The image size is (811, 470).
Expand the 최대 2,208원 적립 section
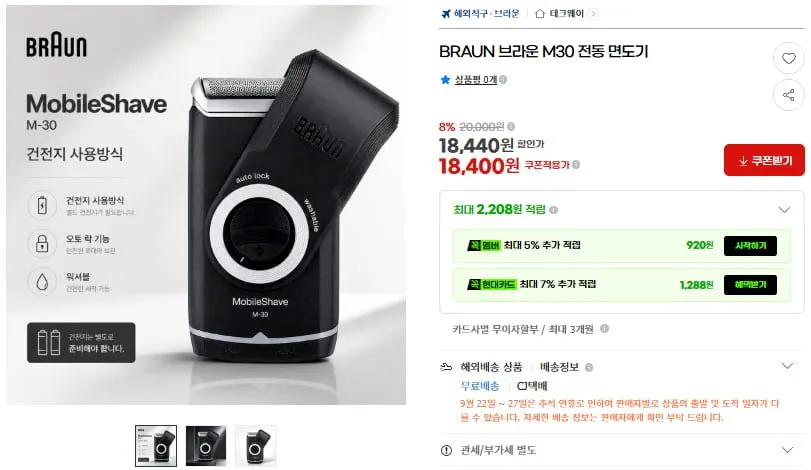pos(784,209)
